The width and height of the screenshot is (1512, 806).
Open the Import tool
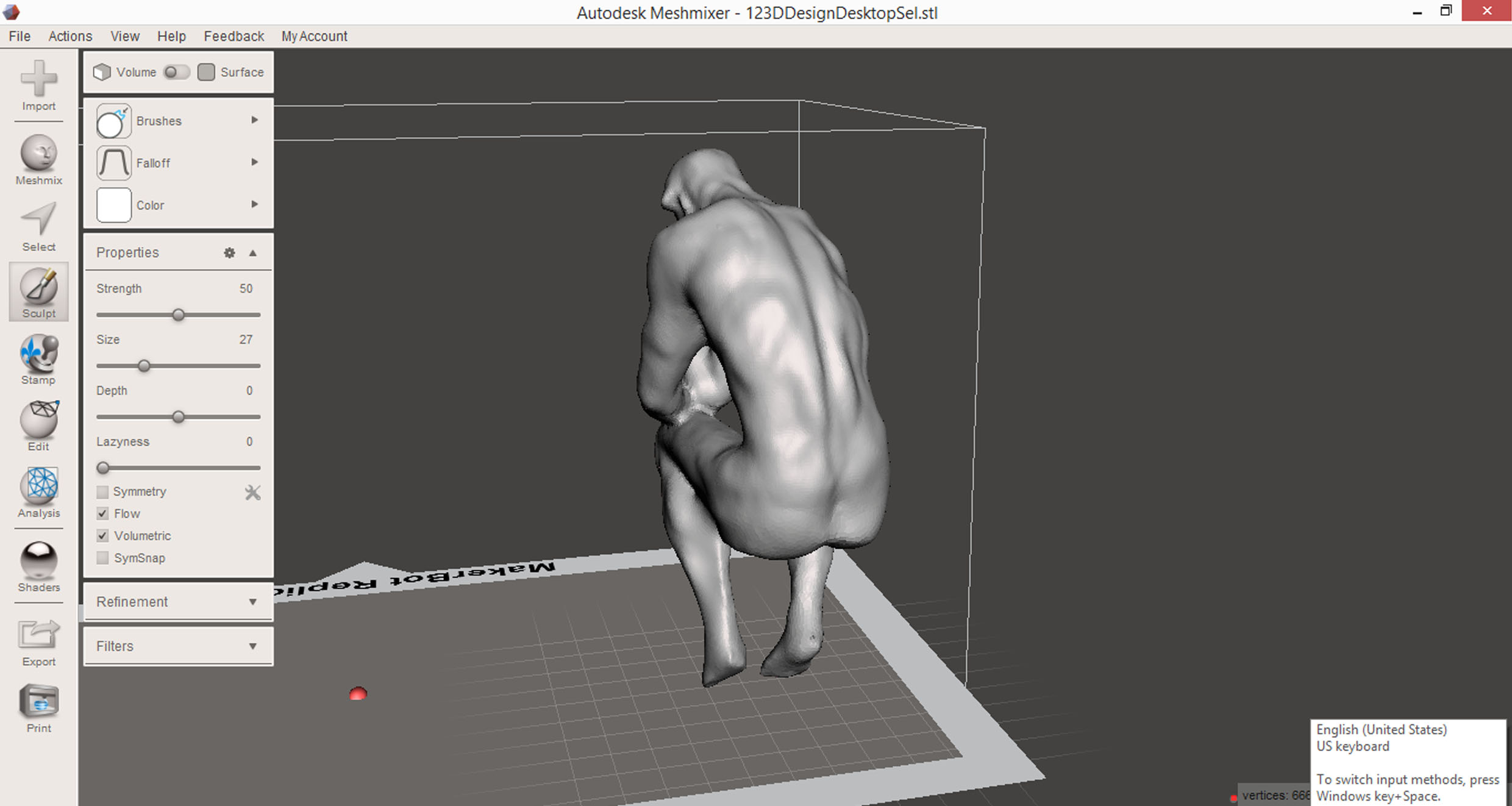tap(39, 85)
